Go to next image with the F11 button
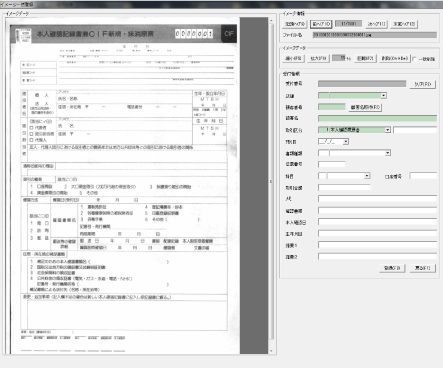 click(376, 24)
